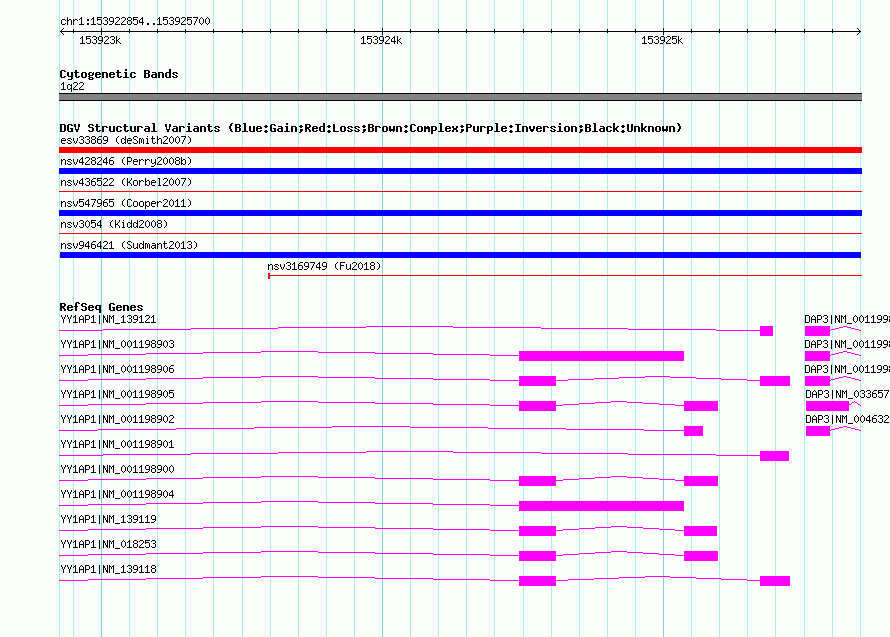Viewport: 890px width, 637px height.
Task: Select transcript label YY1AP1|NM_139119
Action: coord(108,519)
